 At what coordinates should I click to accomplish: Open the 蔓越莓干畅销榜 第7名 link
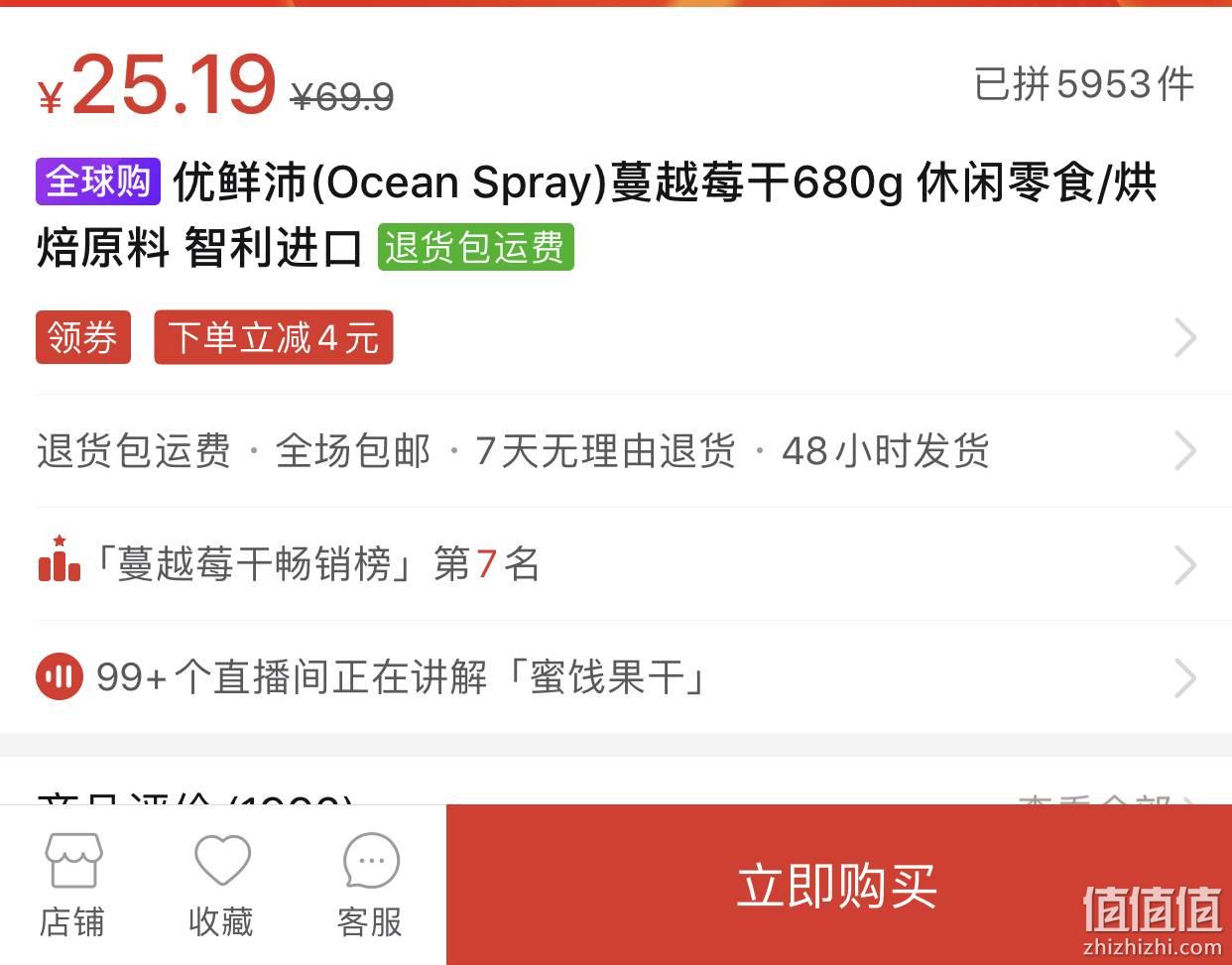pyautogui.click(x=316, y=564)
